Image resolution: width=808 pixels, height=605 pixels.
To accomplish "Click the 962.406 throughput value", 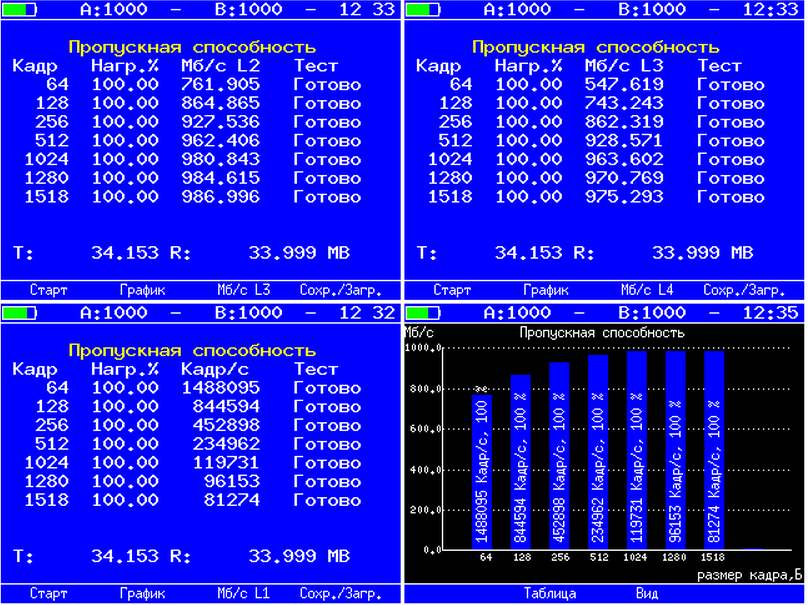I will [x=221, y=141].
